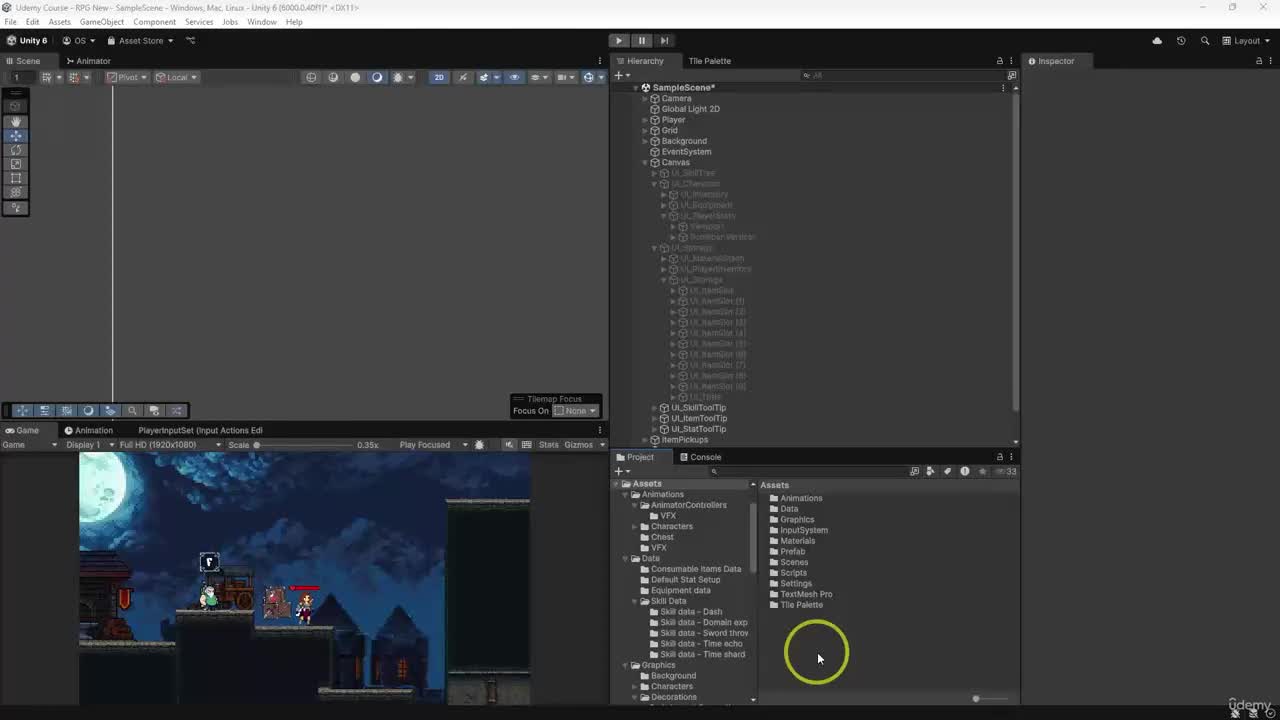Open the Window menu

pos(261,22)
